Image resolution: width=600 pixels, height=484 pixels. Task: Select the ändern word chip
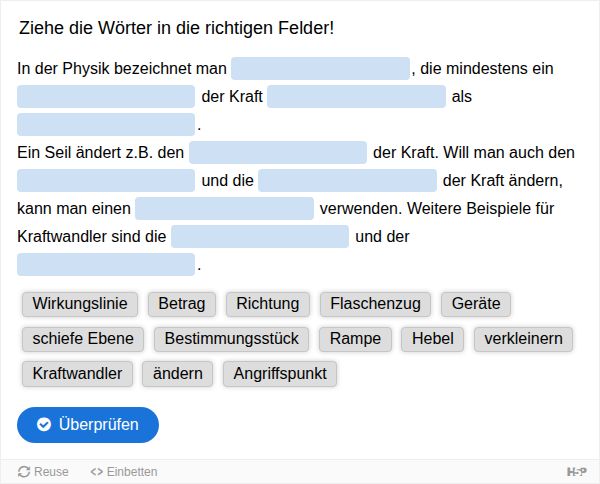(178, 374)
